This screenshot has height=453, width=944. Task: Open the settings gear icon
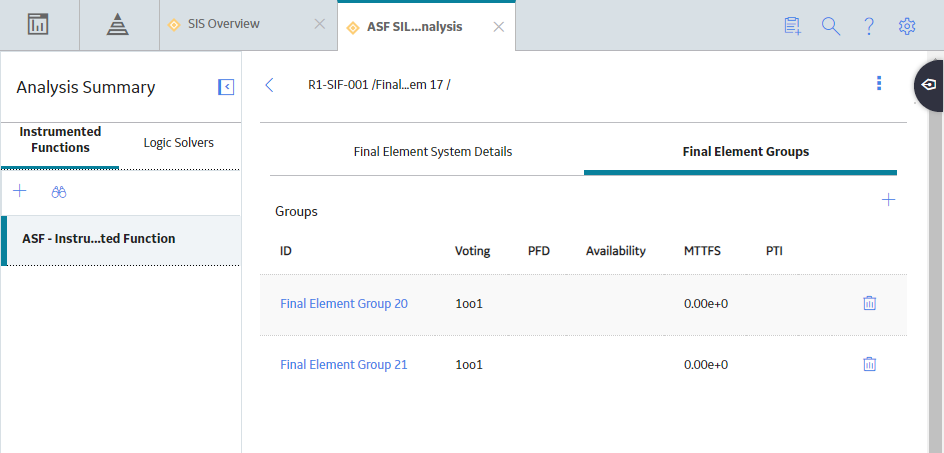click(x=907, y=26)
